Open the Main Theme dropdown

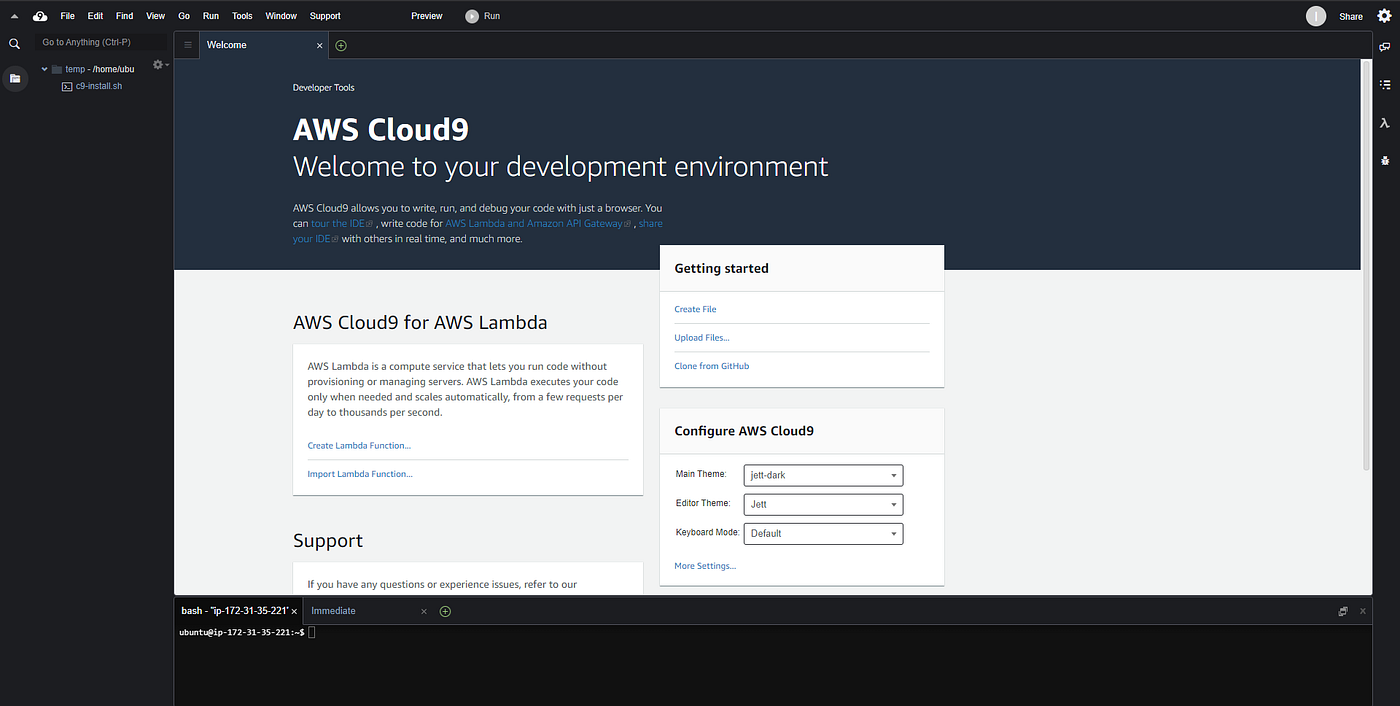[823, 475]
